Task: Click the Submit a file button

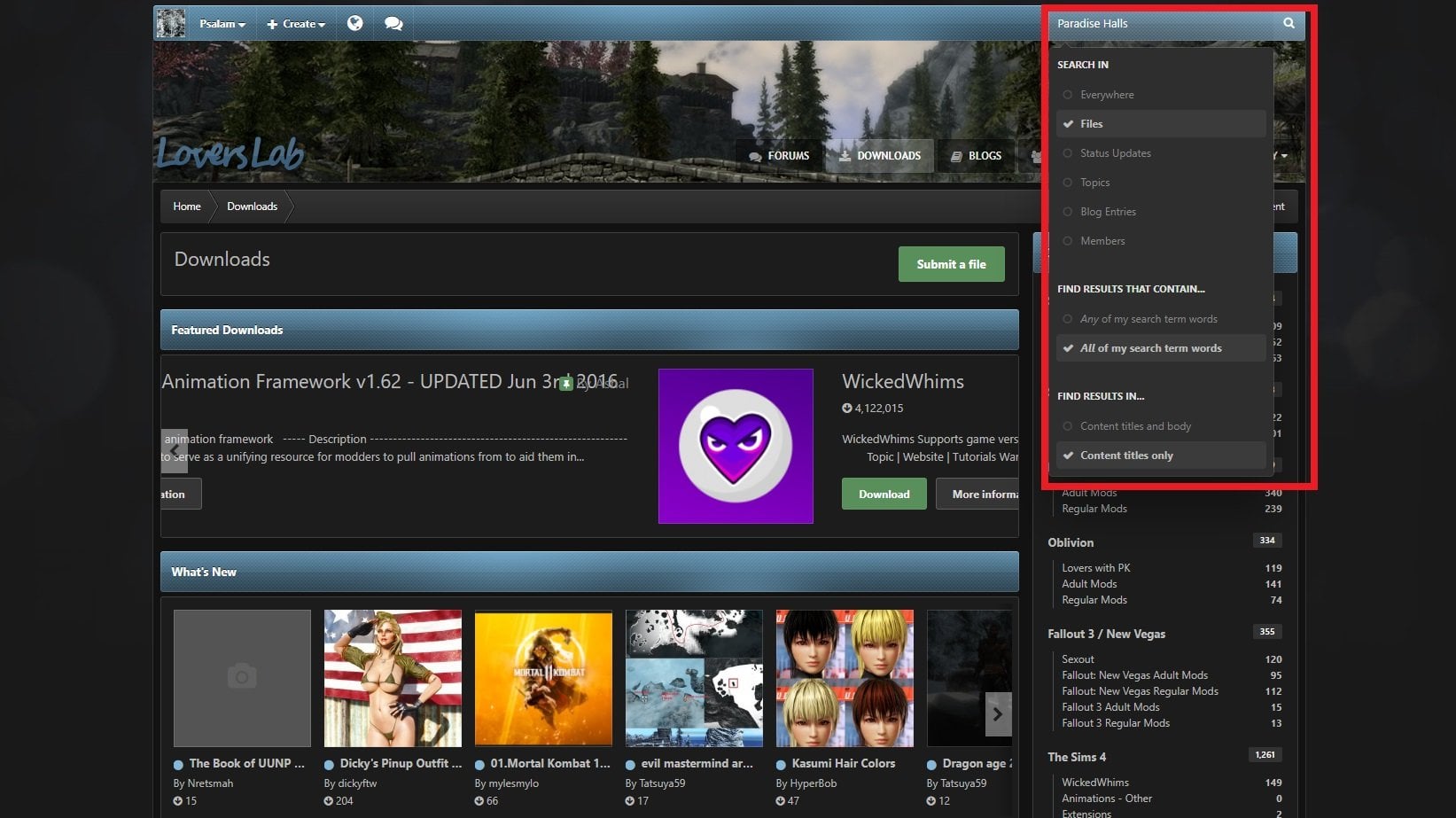Action: (x=952, y=264)
